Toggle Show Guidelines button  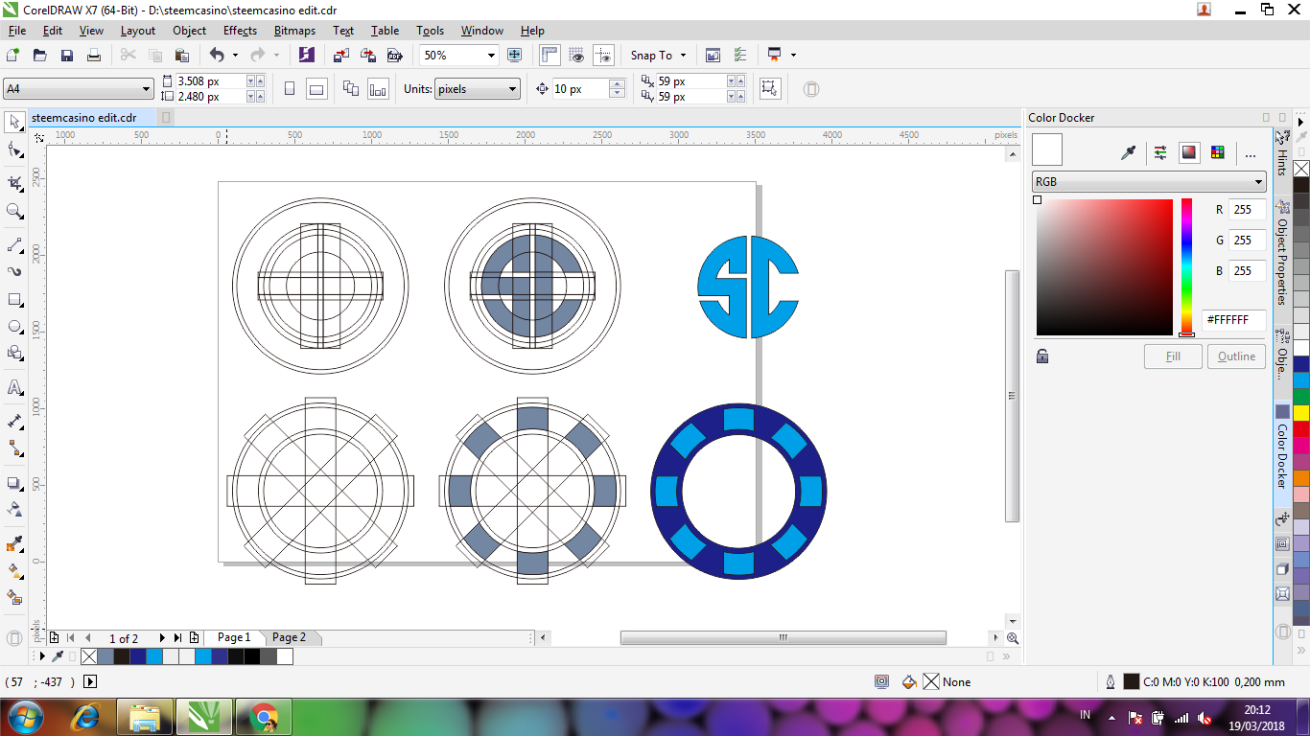pos(604,55)
